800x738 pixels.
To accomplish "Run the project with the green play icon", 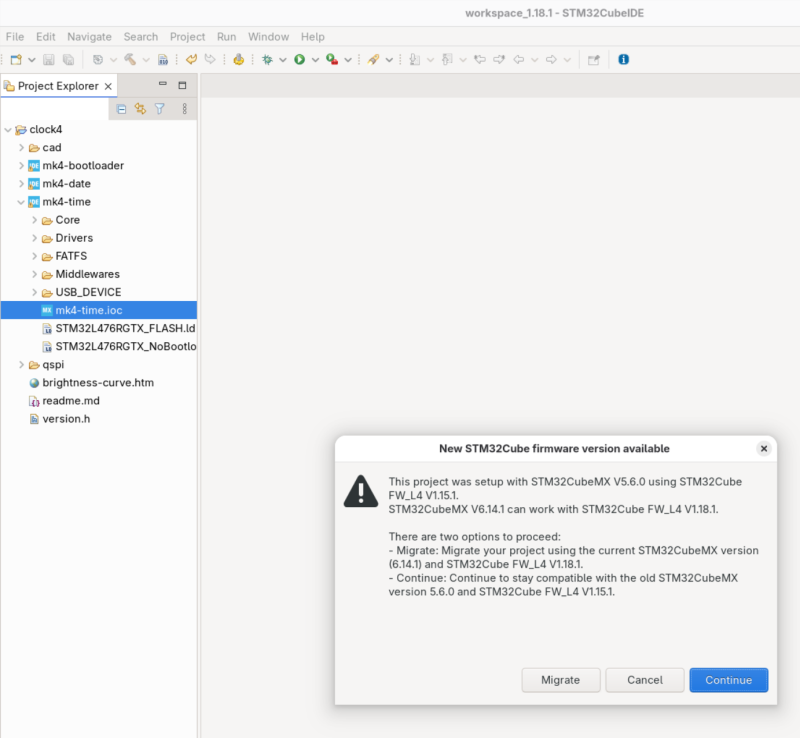I will click(x=299, y=60).
